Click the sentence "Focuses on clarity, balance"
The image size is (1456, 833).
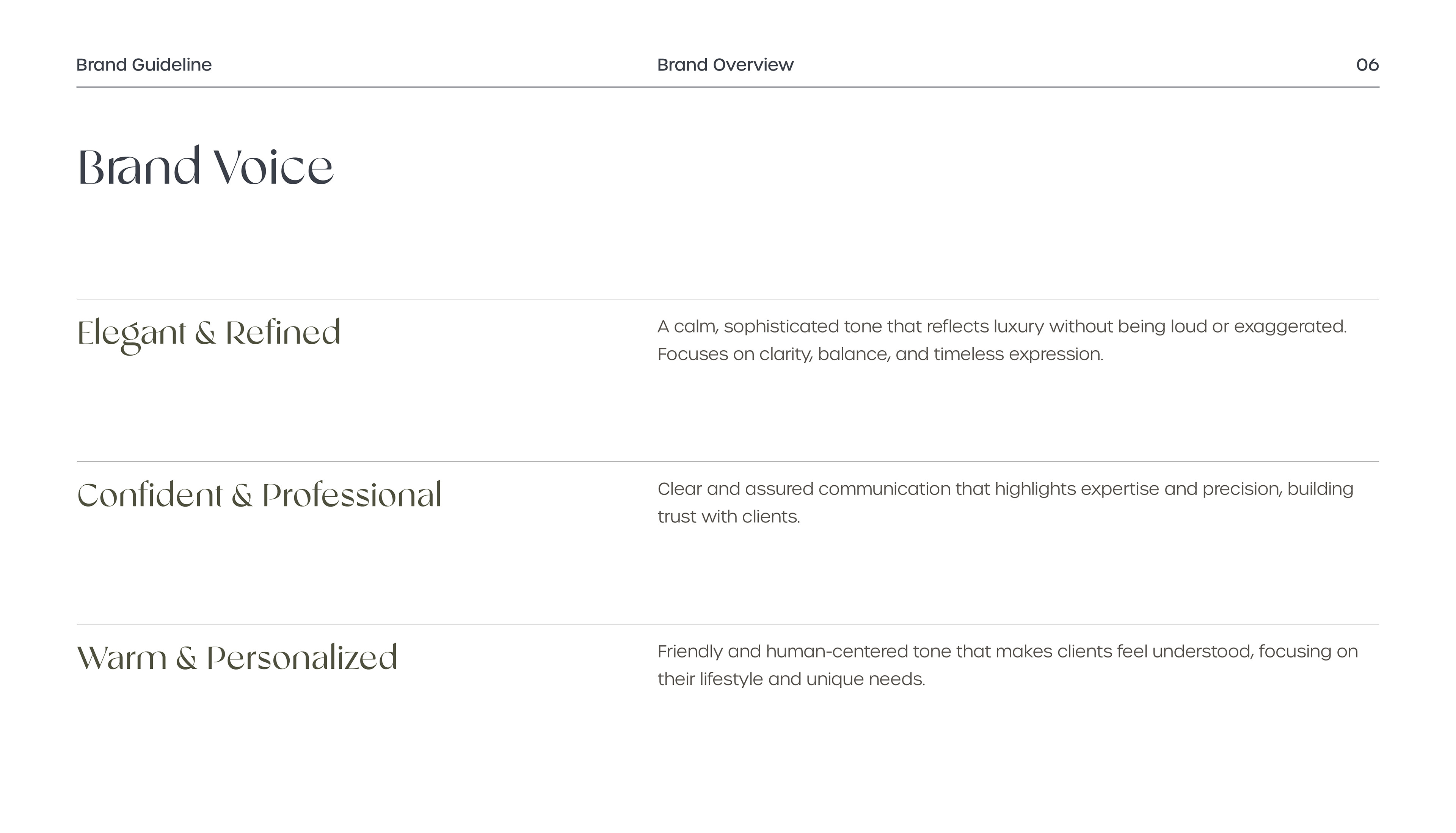[880, 354]
